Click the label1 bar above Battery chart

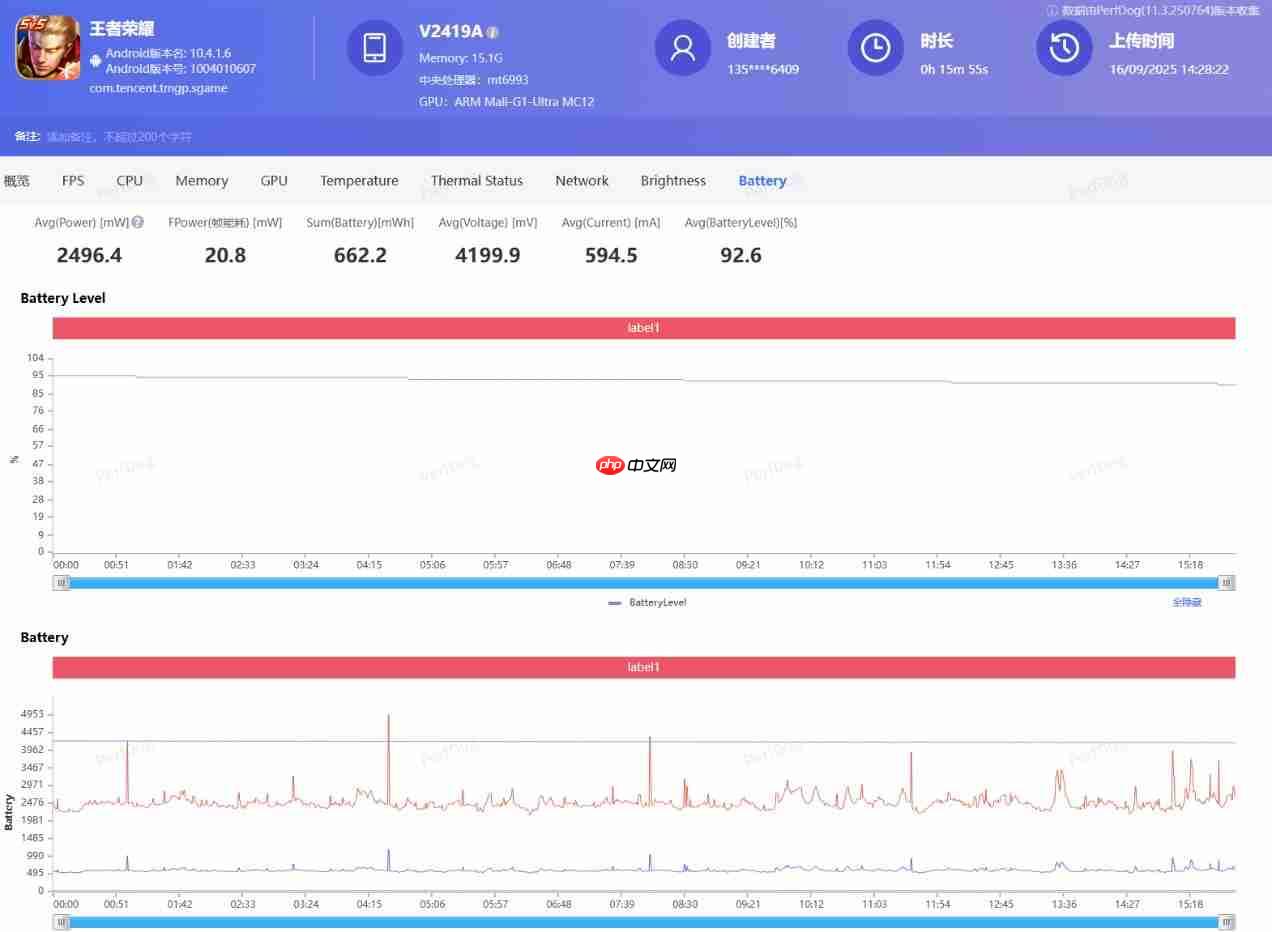tap(644, 667)
